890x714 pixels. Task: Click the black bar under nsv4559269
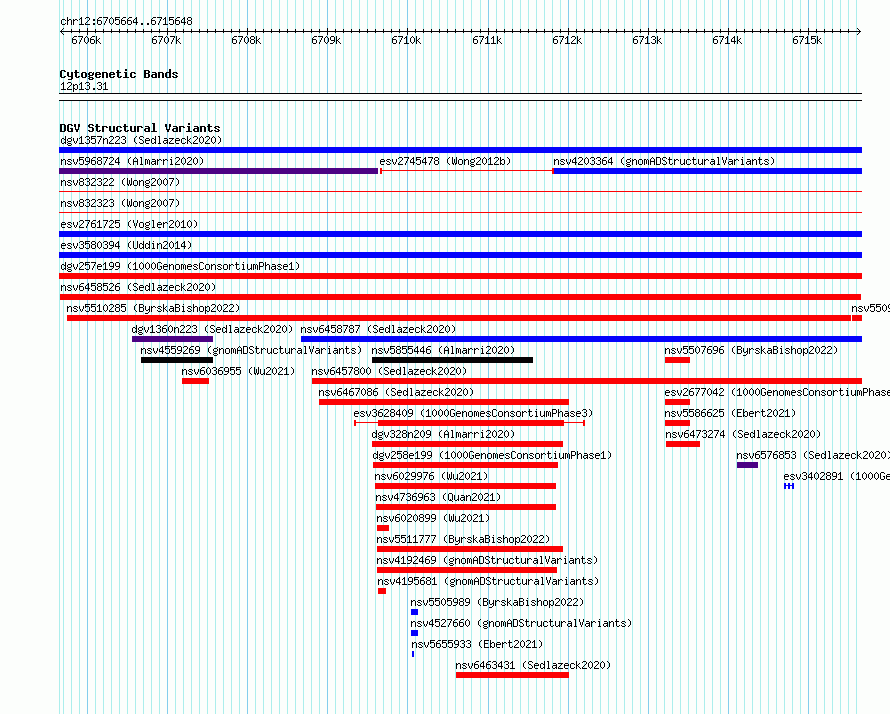[x=177, y=360]
